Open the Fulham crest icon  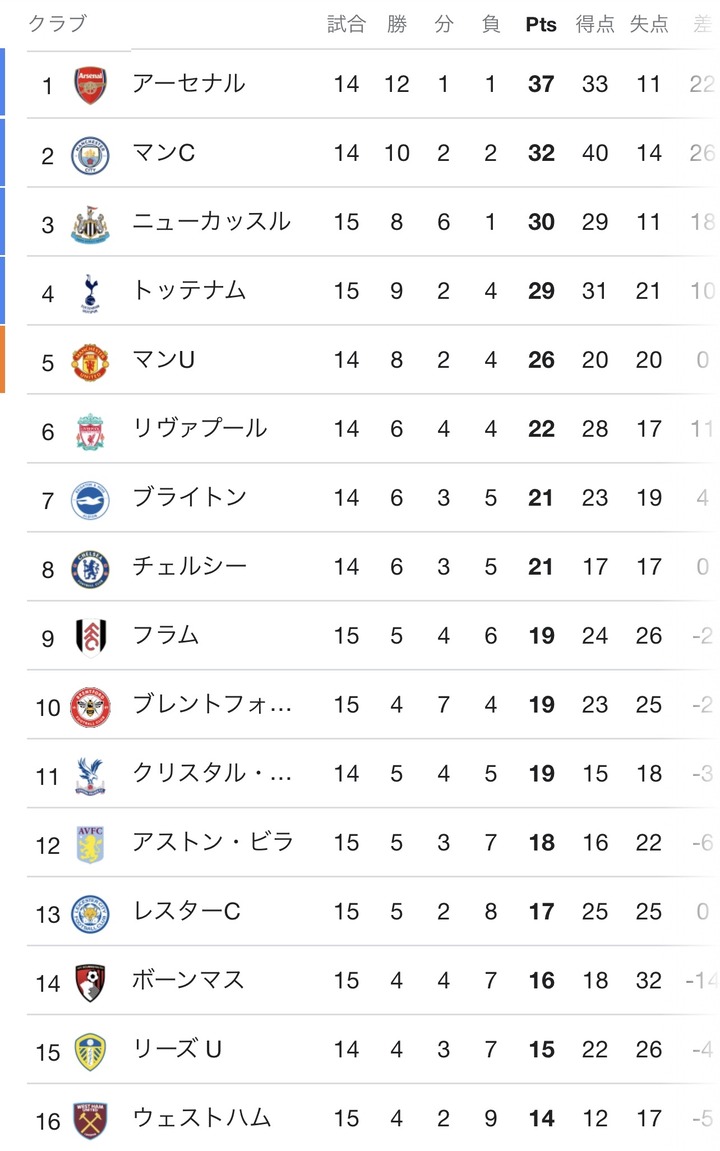point(91,636)
